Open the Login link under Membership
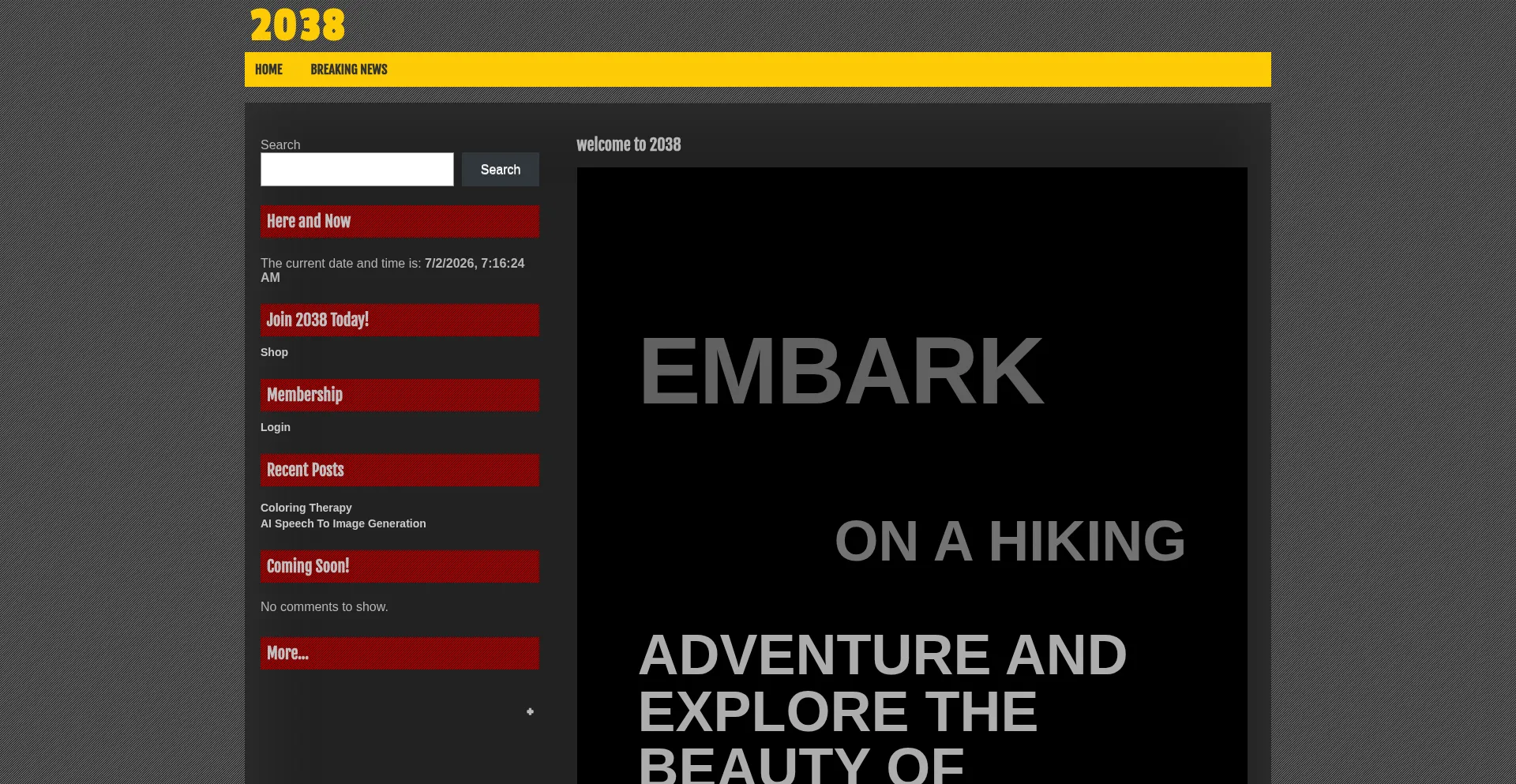 (276, 427)
